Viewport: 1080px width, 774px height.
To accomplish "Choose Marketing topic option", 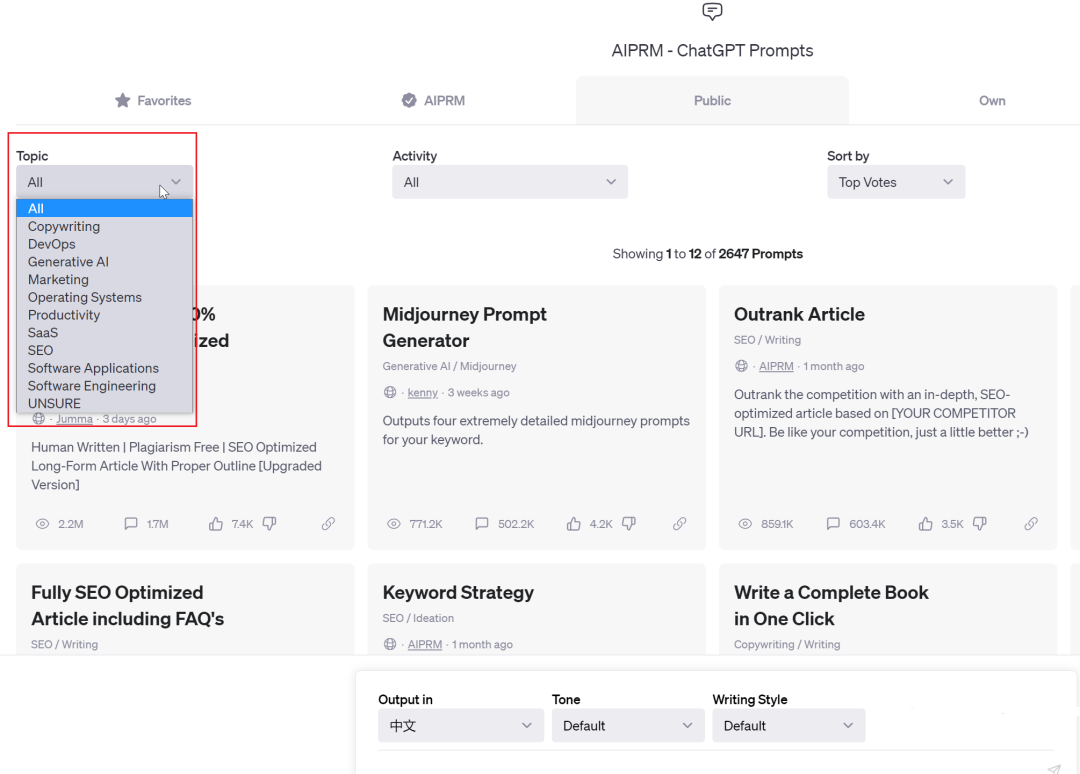I will pyautogui.click(x=105, y=280).
